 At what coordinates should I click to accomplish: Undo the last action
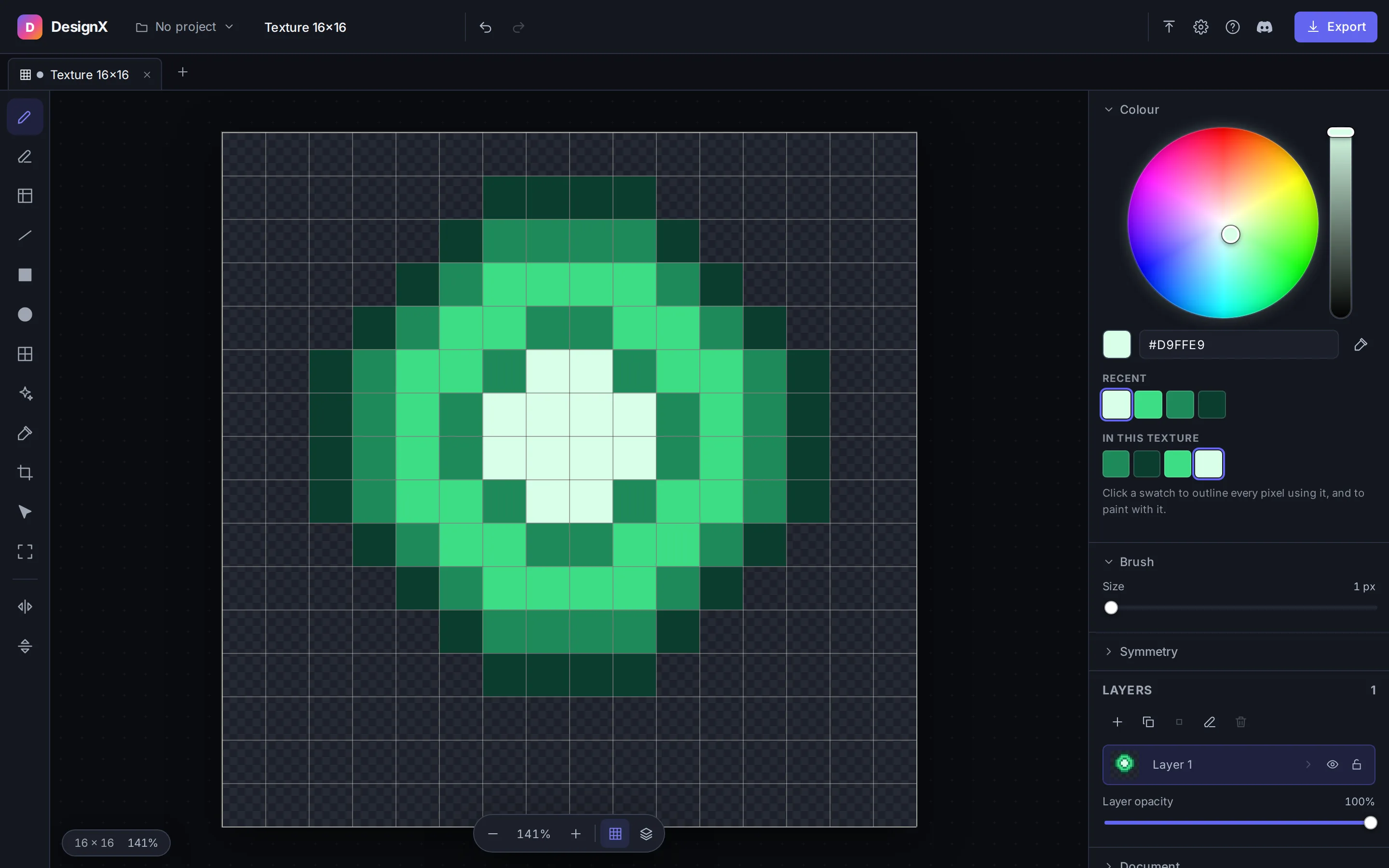[486, 27]
